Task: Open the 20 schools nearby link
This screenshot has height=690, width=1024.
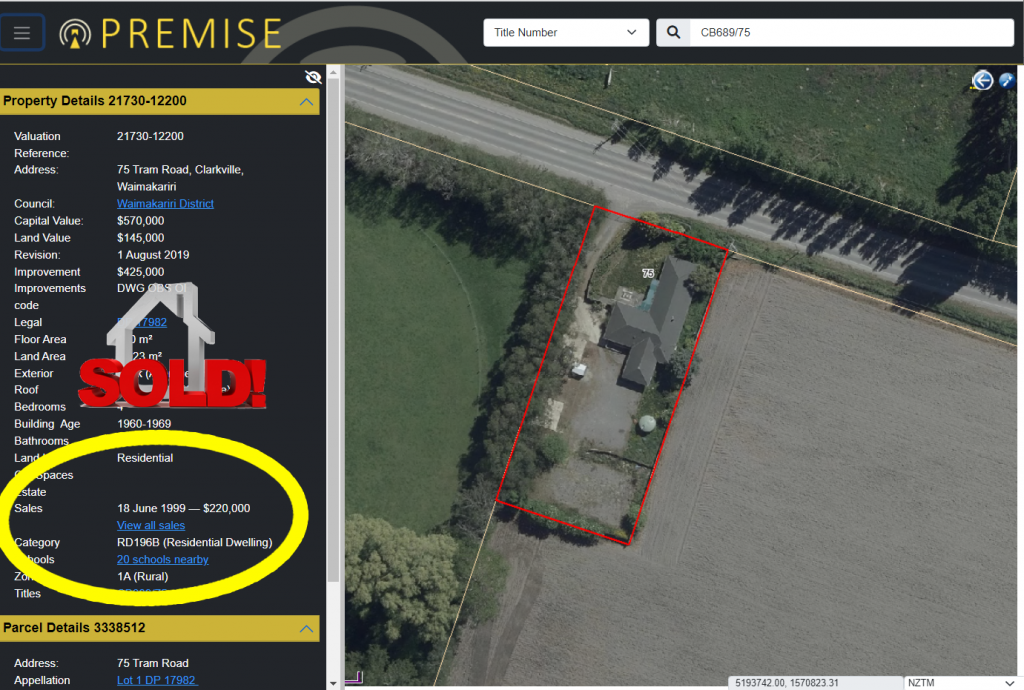Action: click(x=163, y=559)
